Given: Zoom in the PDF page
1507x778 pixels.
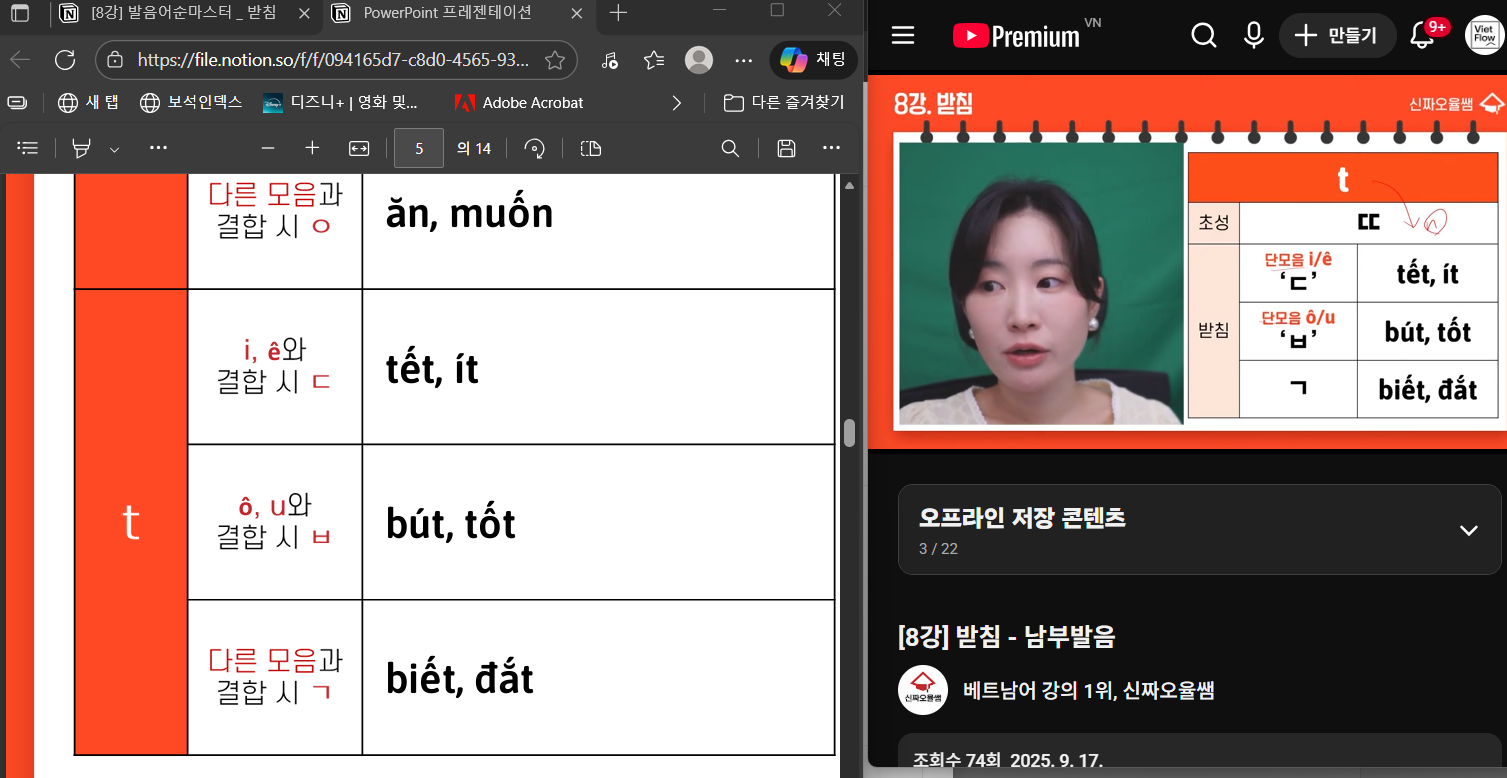Looking at the screenshot, I should pos(312,148).
